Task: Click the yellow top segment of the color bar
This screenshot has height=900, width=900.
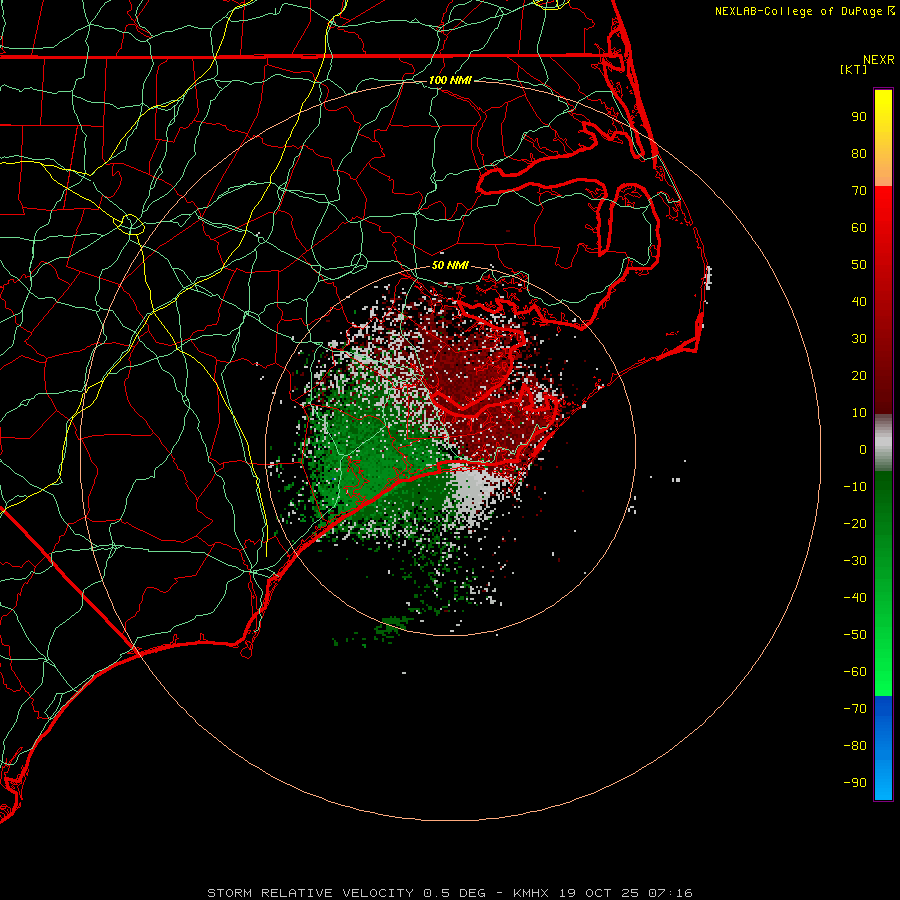Action: pyautogui.click(x=883, y=138)
